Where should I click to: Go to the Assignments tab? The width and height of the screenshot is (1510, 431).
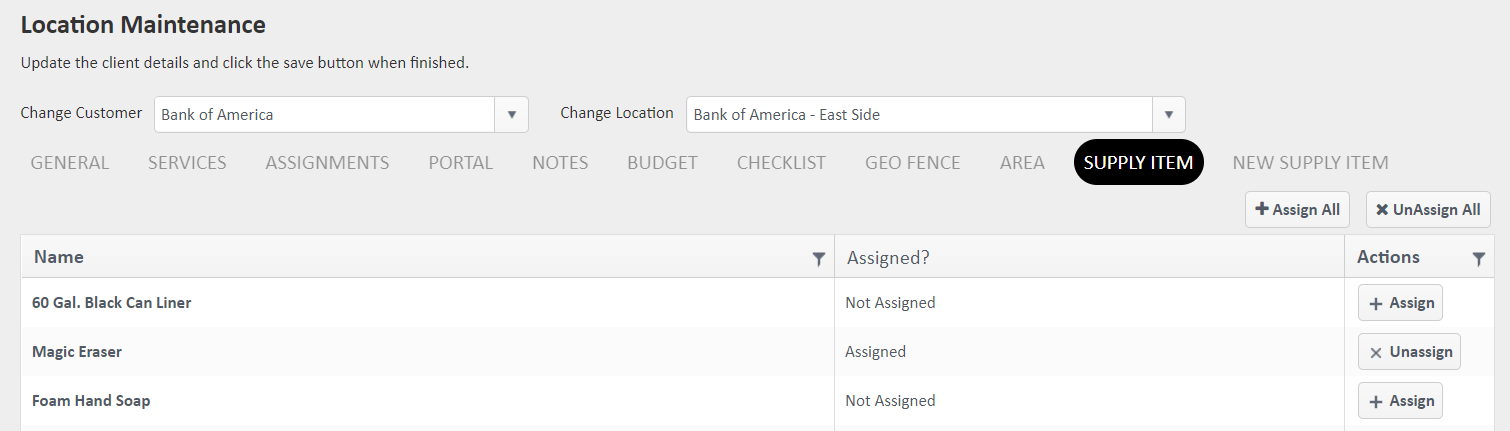tap(327, 163)
